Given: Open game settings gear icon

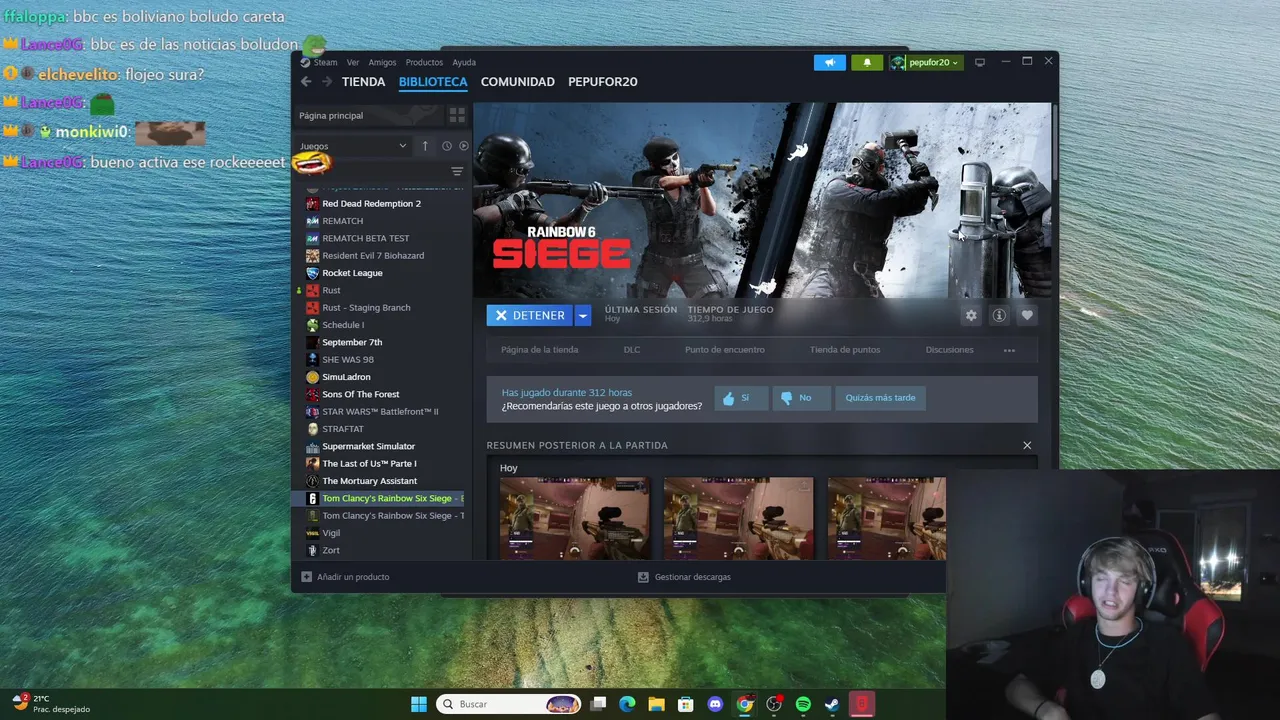Looking at the screenshot, I should tap(971, 315).
